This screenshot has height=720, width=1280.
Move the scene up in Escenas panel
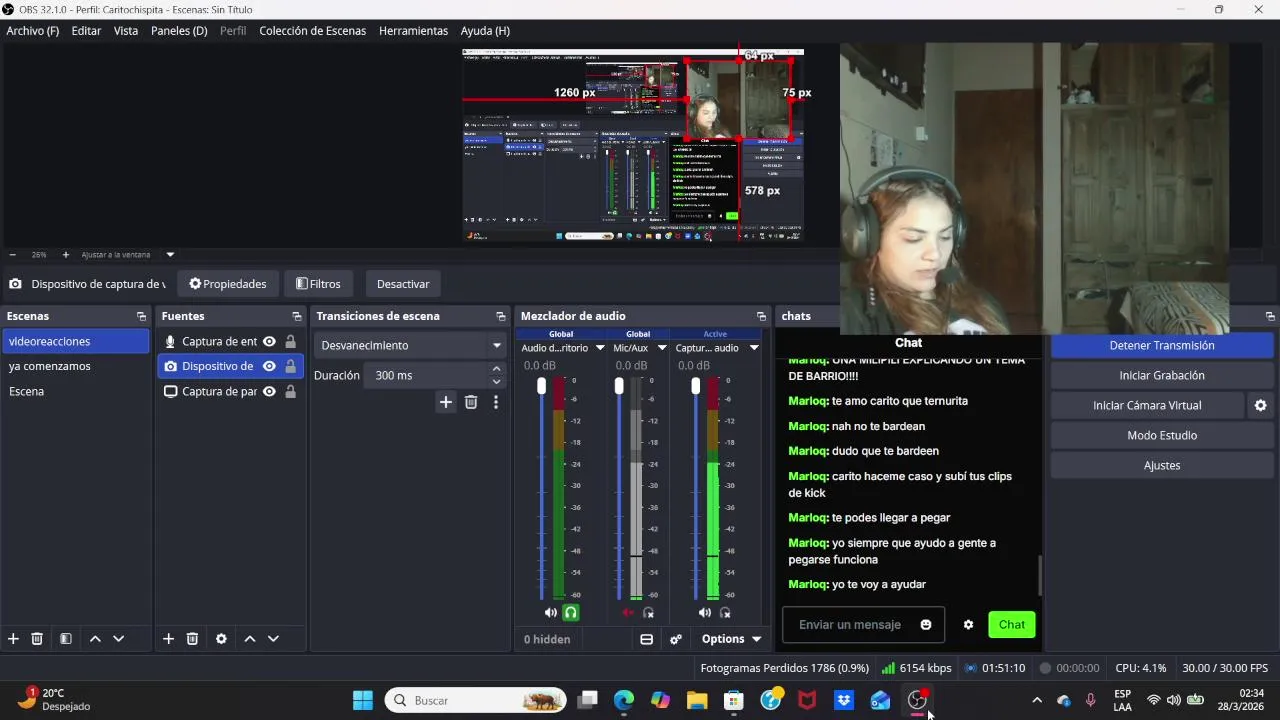pos(95,639)
